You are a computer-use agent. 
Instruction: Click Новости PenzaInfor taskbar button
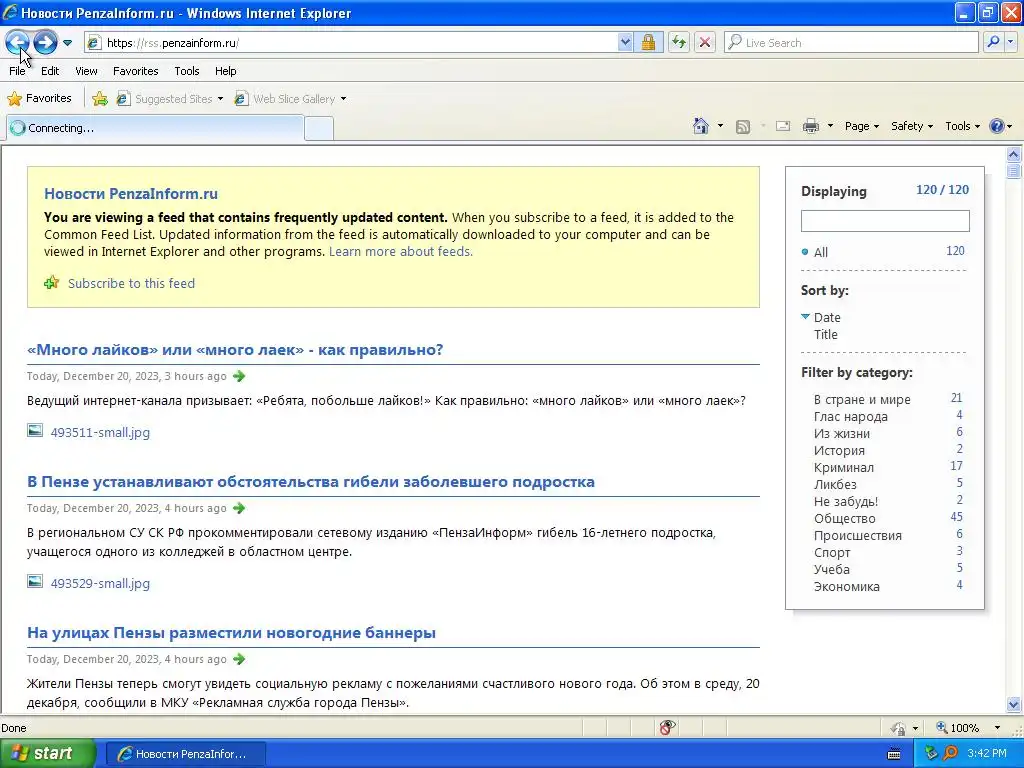coord(184,754)
